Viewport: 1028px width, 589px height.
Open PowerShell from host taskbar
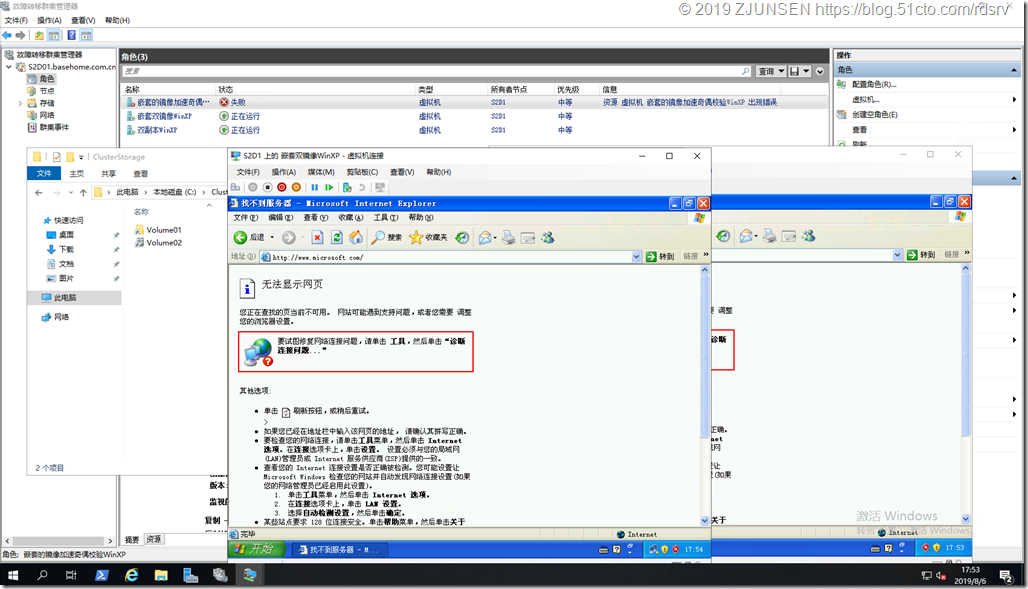102,575
